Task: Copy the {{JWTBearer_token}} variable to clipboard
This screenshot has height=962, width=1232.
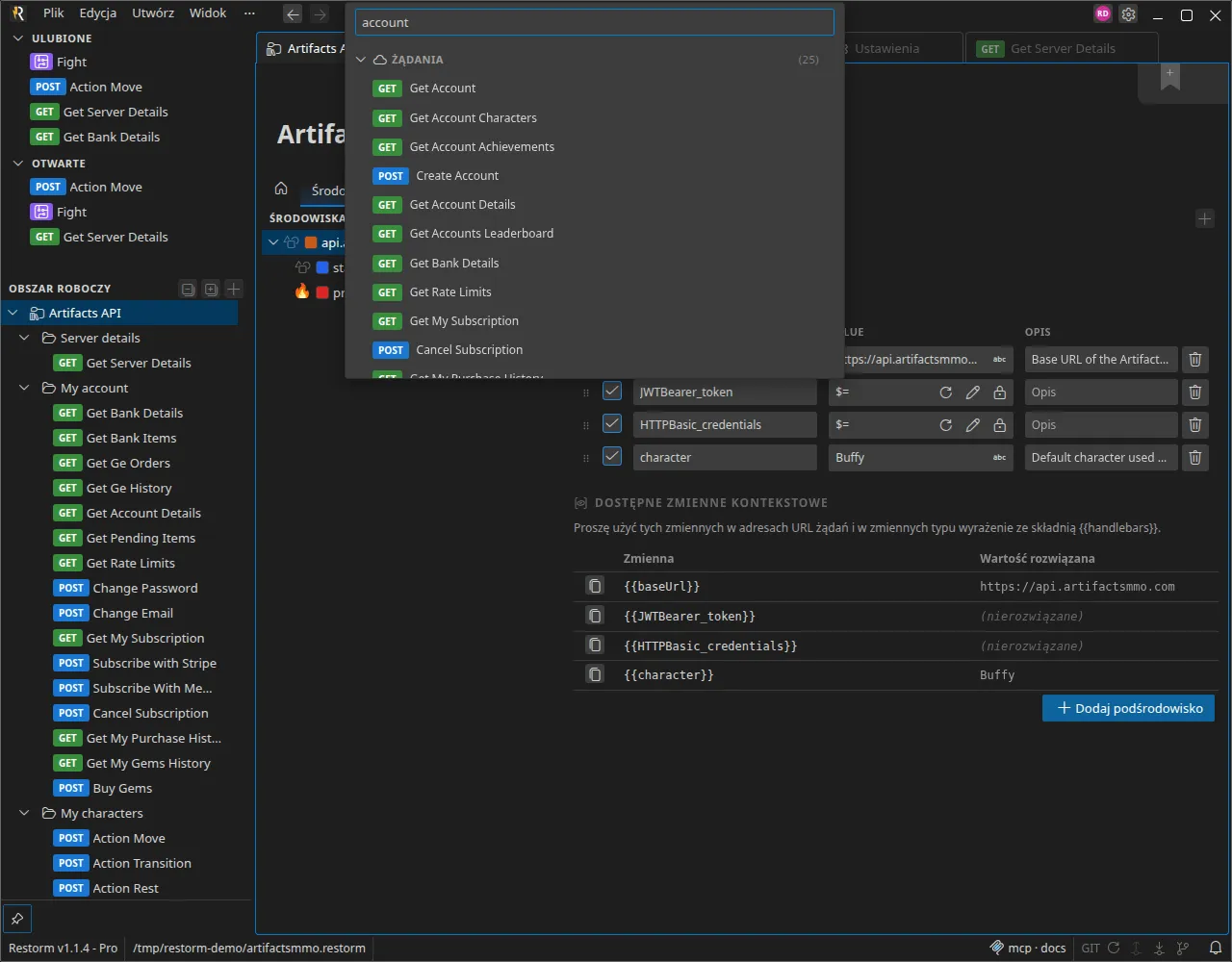Action: click(x=595, y=616)
